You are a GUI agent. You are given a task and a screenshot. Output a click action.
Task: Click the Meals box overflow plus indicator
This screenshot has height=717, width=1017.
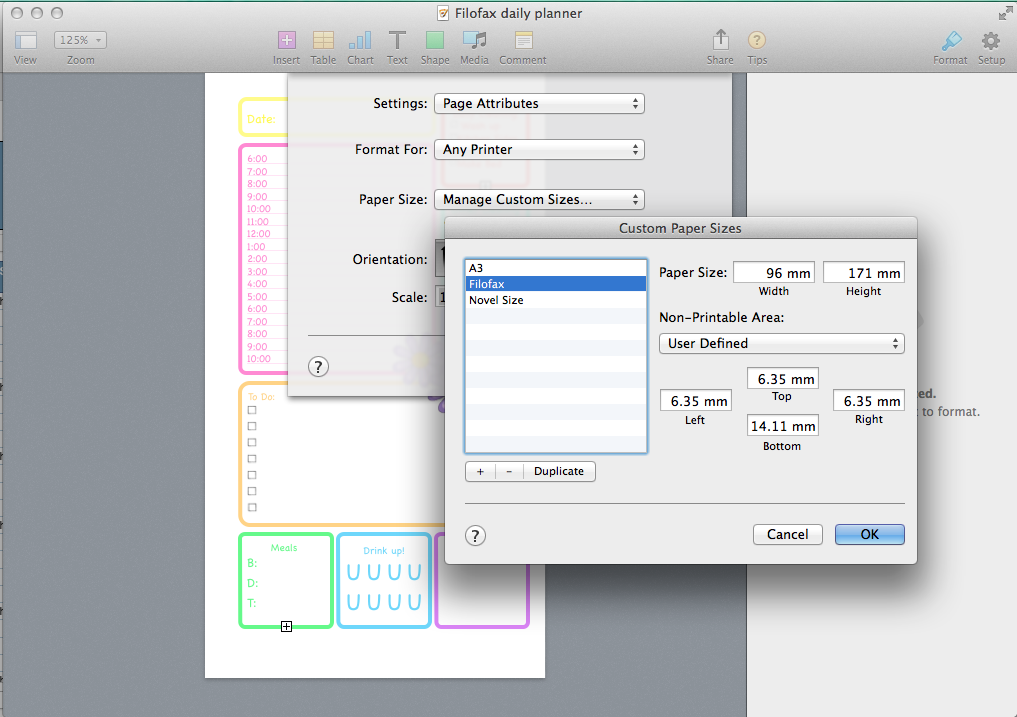pyautogui.click(x=287, y=626)
